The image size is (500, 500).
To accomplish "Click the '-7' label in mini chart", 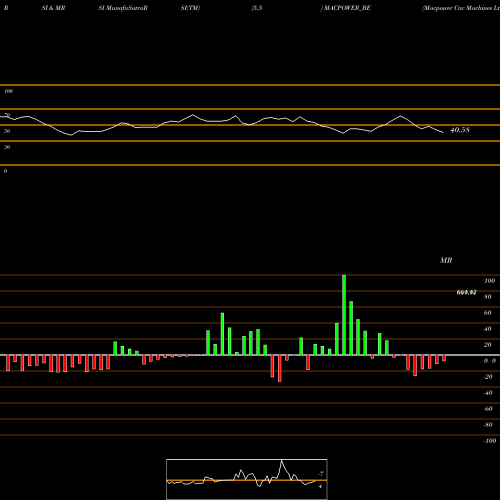I will (321, 474).
